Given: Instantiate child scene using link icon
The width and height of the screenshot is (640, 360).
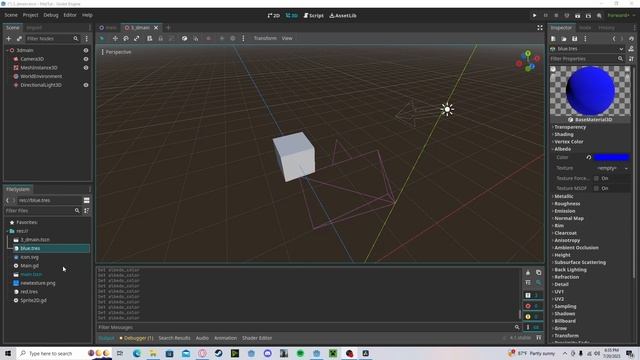Looking at the screenshot, I should click(x=19, y=38).
